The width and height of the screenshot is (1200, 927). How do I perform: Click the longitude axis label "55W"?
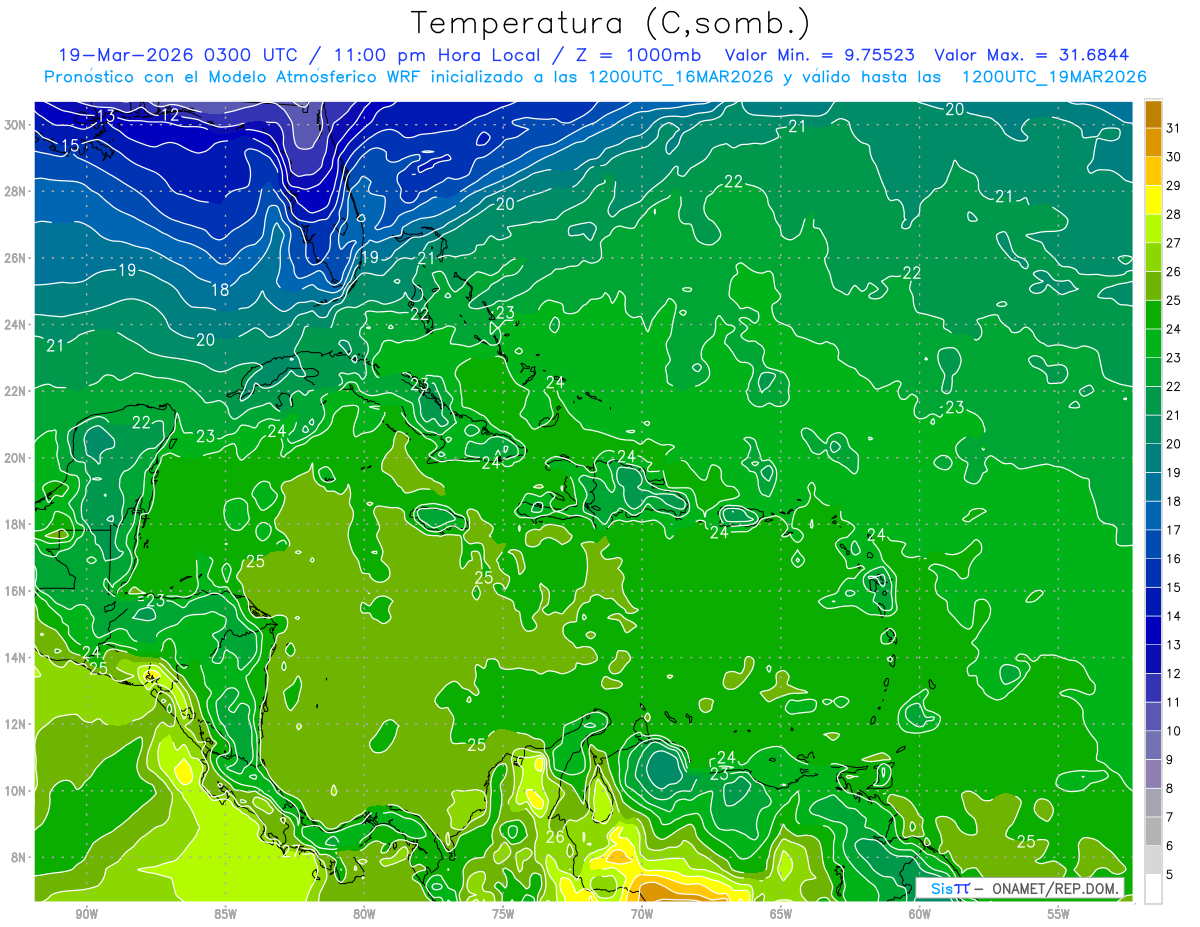point(1058,913)
